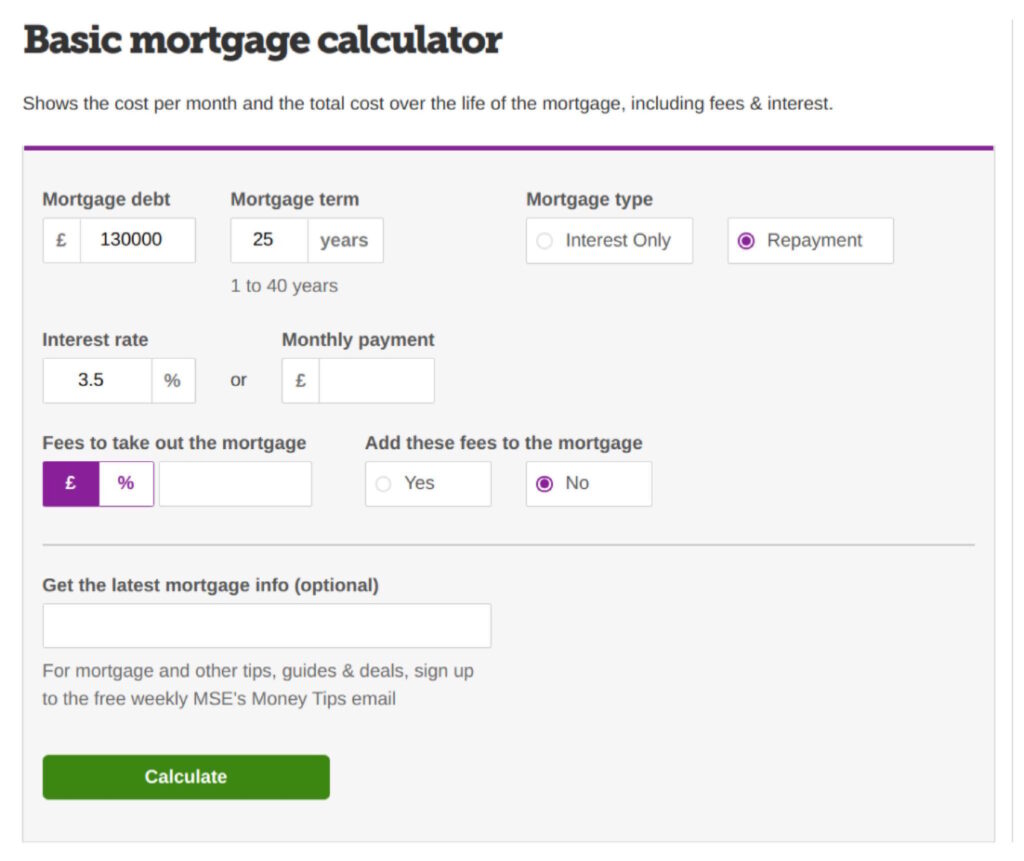
Task: Click the Monthly payment input field
Action: (376, 380)
